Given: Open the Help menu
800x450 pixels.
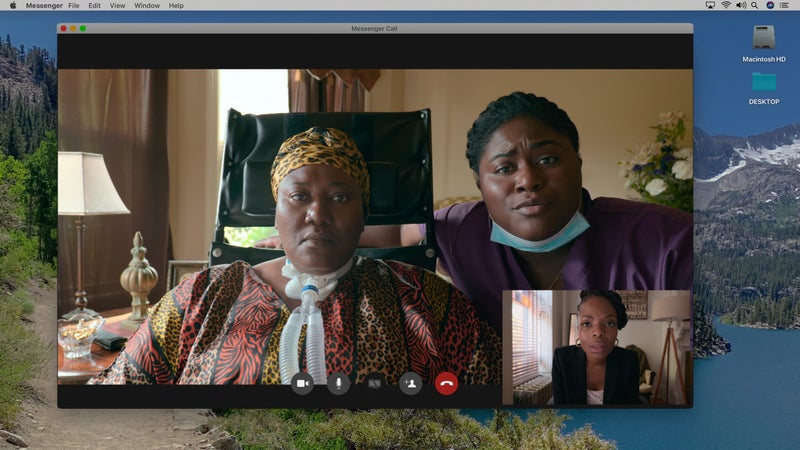Looking at the screenshot, I should click(176, 5).
